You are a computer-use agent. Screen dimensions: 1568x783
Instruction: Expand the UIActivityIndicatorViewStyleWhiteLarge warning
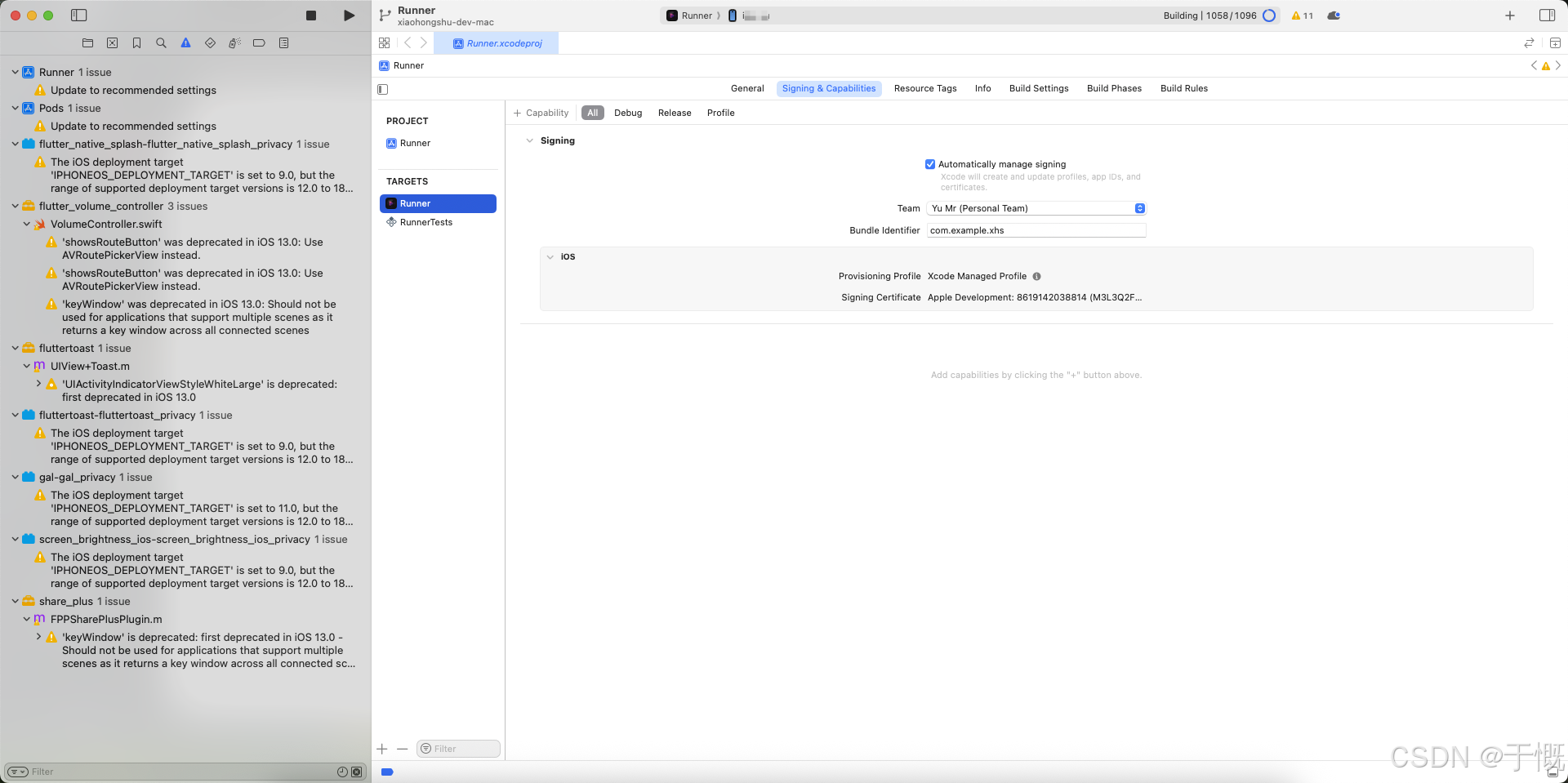click(38, 384)
